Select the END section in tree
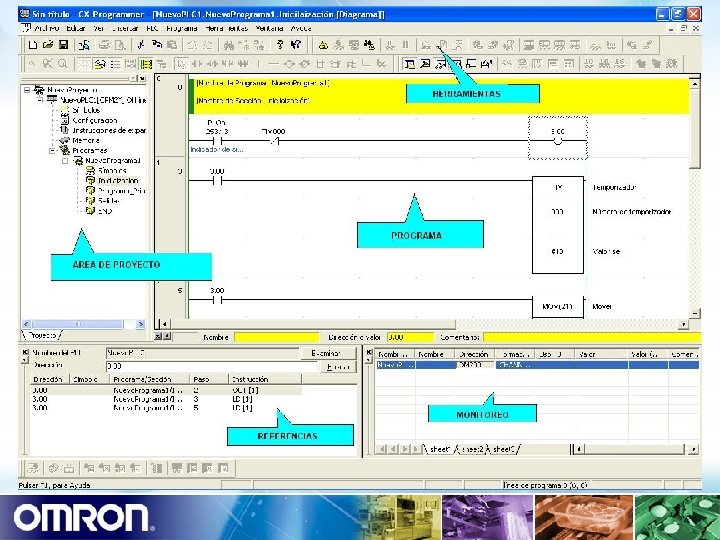 tap(105, 211)
